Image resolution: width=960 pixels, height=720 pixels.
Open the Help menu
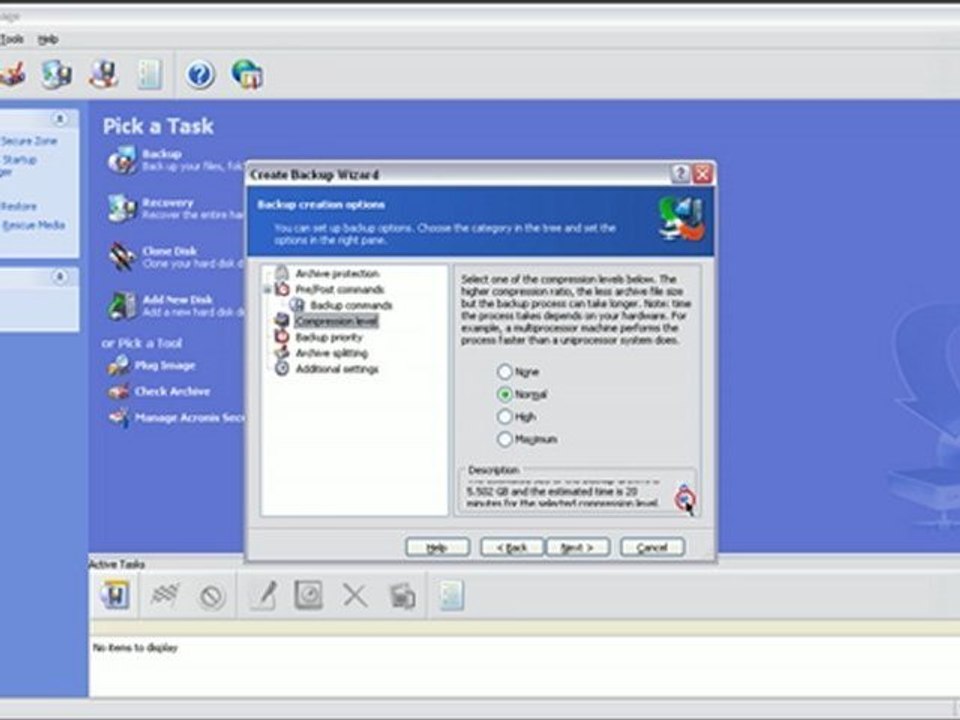tap(48, 39)
